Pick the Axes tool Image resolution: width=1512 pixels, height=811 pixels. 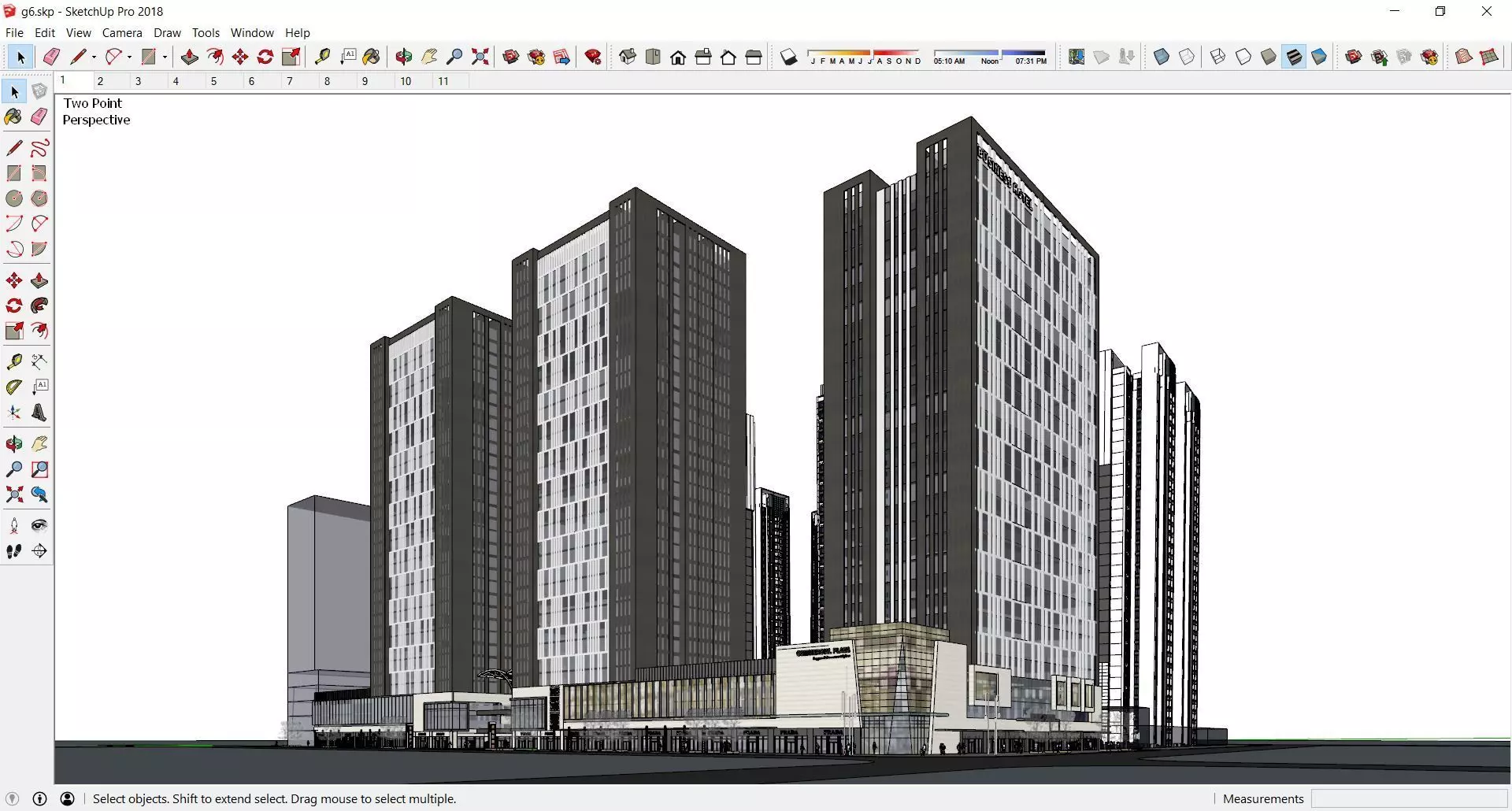click(13, 413)
